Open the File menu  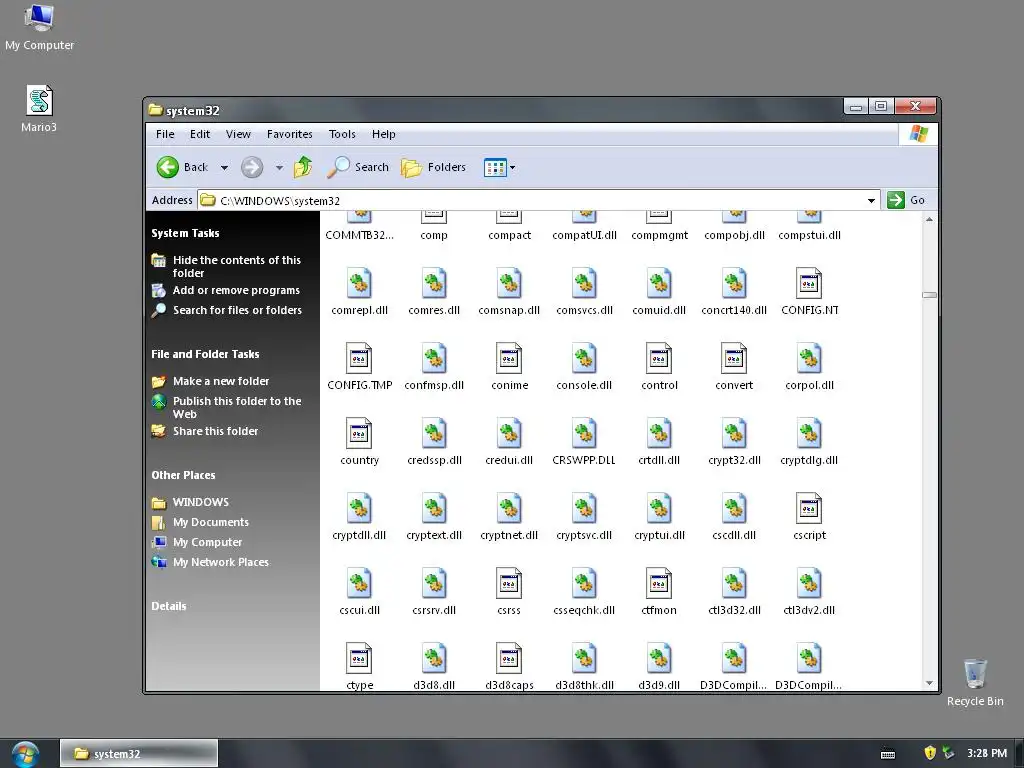coord(165,134)
